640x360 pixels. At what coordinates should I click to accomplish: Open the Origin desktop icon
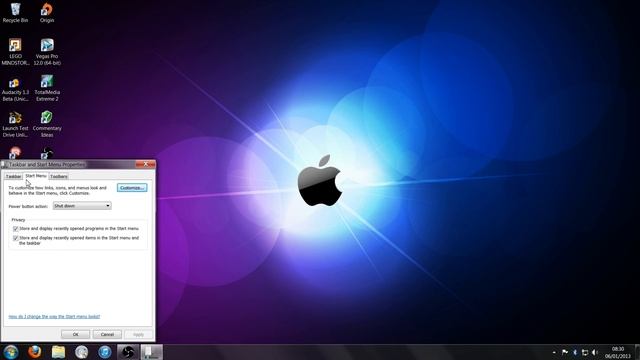pyautogui.click(x=47, y=13)
